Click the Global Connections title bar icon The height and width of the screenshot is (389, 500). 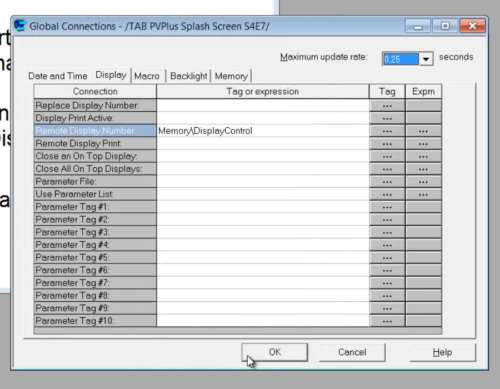point(20,26)
